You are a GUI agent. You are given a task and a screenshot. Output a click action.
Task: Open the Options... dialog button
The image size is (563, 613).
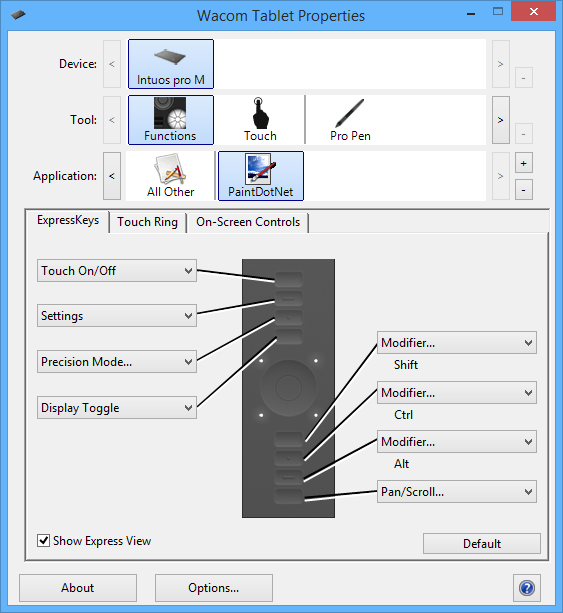tap(213, 588)
